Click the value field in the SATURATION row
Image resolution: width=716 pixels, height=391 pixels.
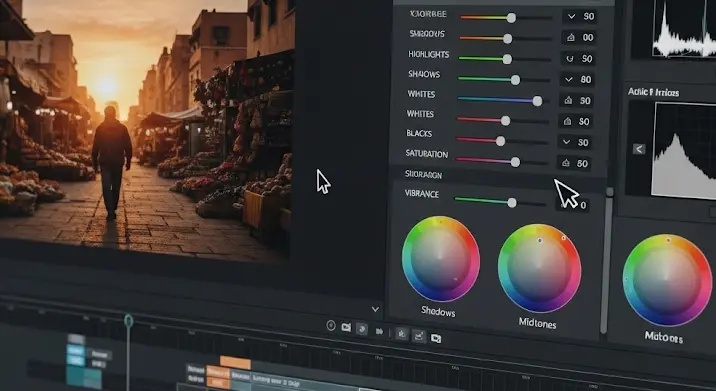pos(574,163)
